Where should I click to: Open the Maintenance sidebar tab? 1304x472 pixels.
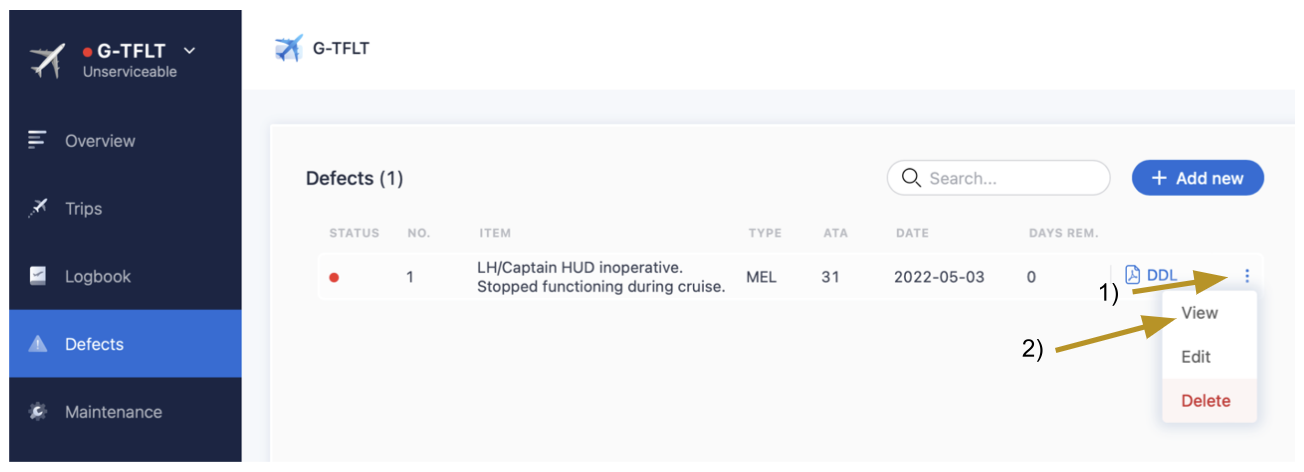coord(113,412)
